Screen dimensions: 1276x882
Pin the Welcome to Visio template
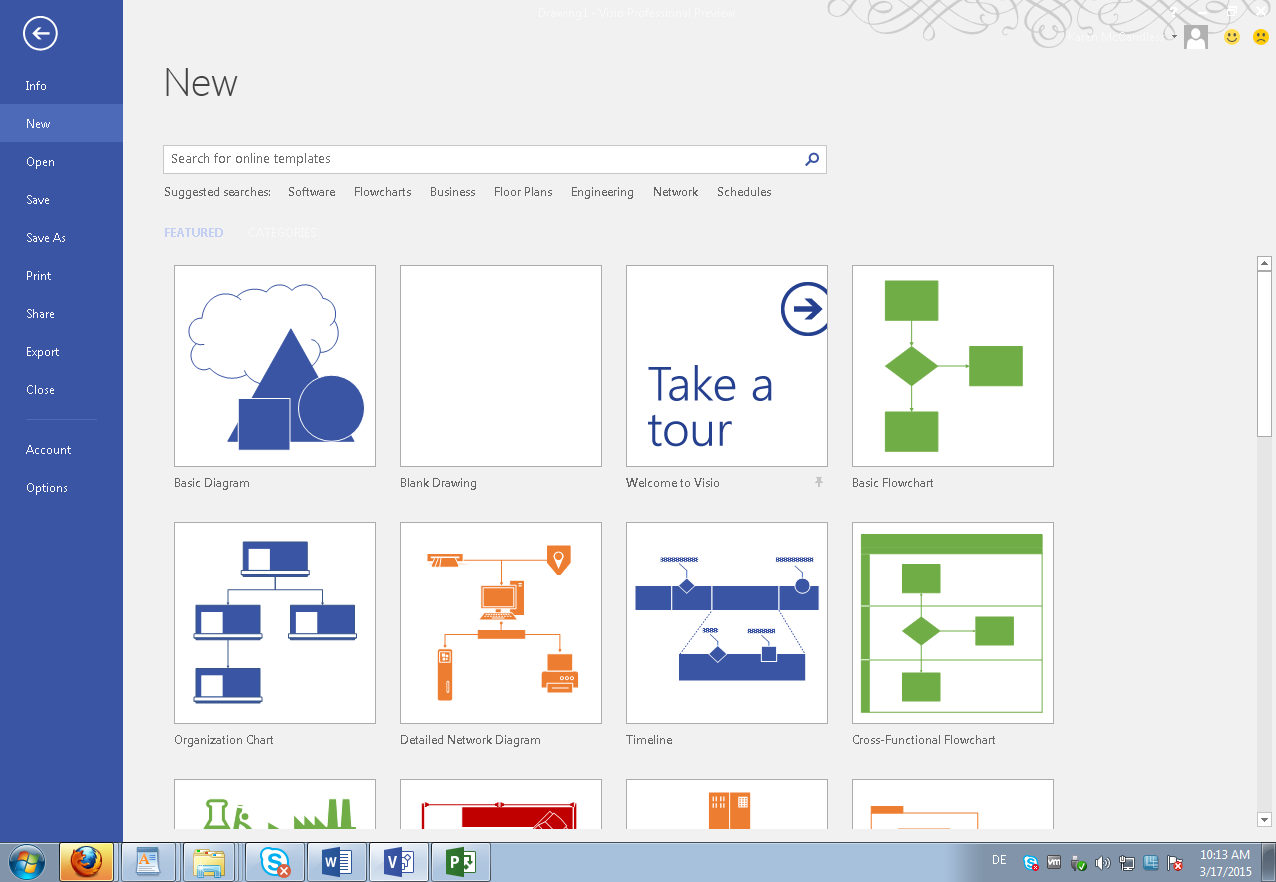point(818,482)
